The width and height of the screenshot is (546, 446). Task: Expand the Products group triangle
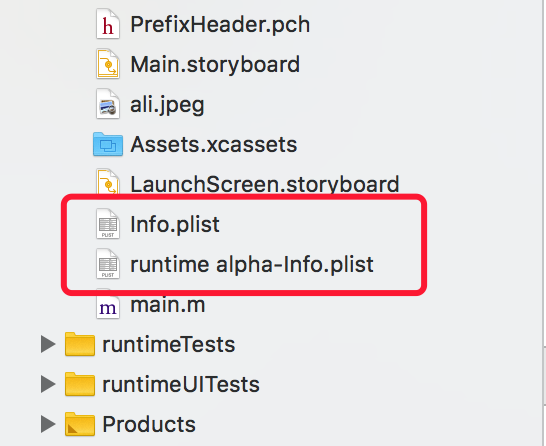(x=48, y=424)
